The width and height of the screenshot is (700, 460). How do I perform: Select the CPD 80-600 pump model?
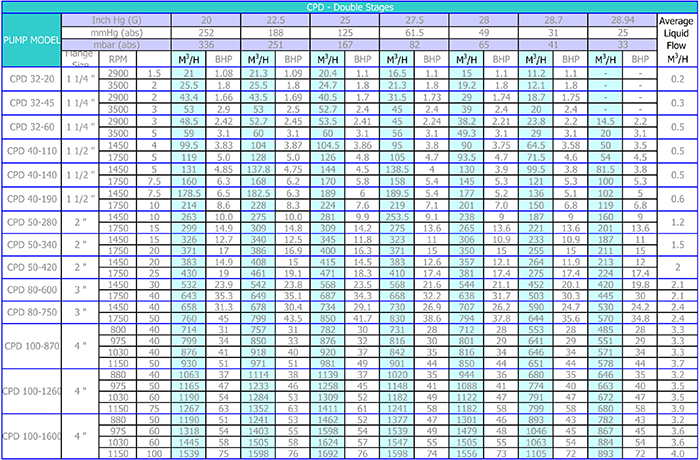(x=32, y=290)
